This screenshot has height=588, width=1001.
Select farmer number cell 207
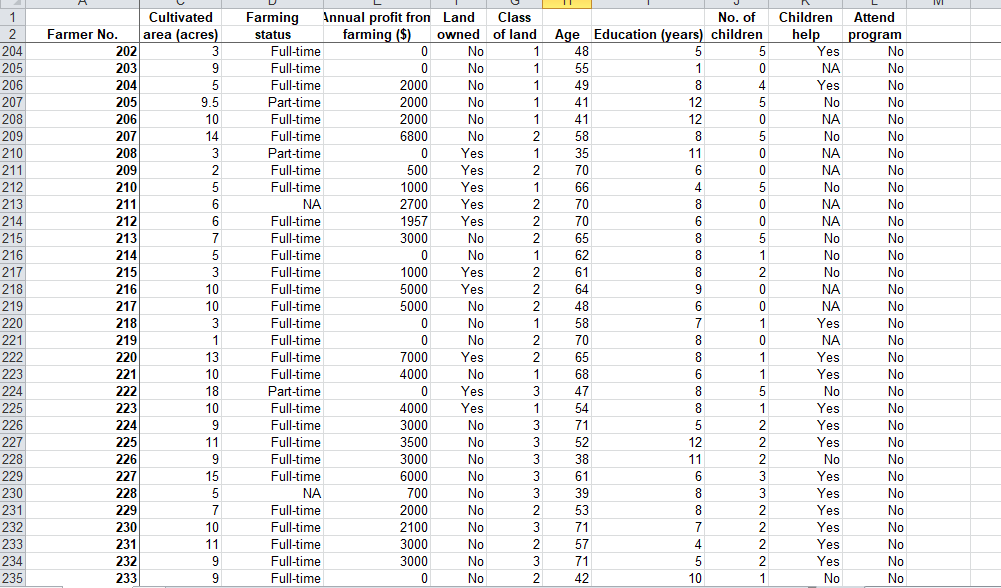point(82,136)
